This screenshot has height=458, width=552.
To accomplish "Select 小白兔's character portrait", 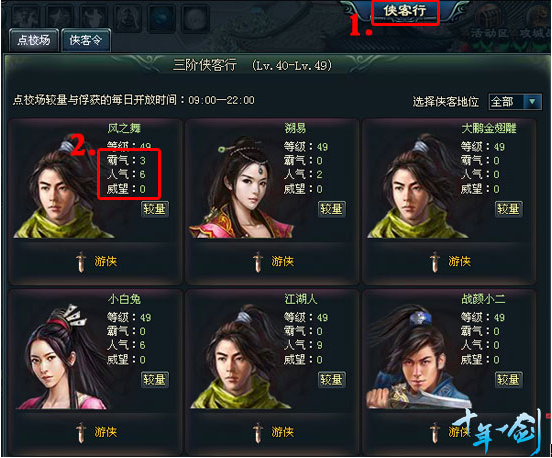I will point(62,357).
